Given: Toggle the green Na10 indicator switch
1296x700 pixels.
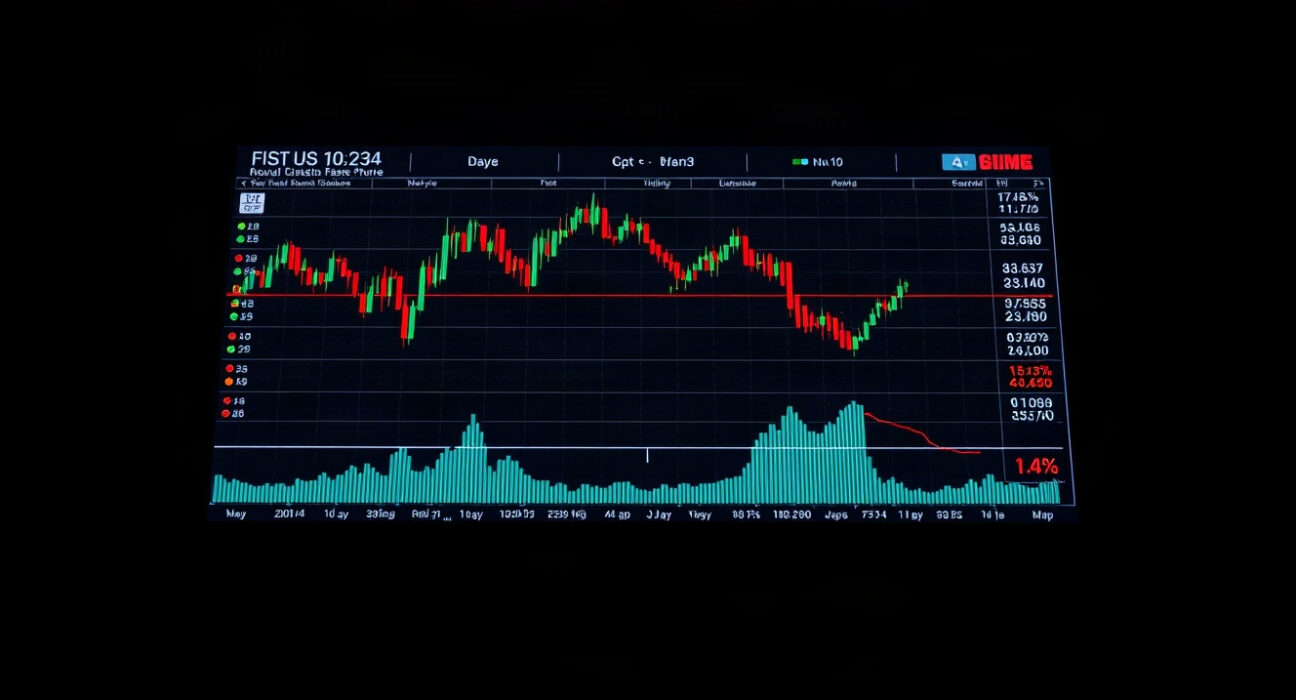Looking at the screenshot, I should (x=800, y=162).
